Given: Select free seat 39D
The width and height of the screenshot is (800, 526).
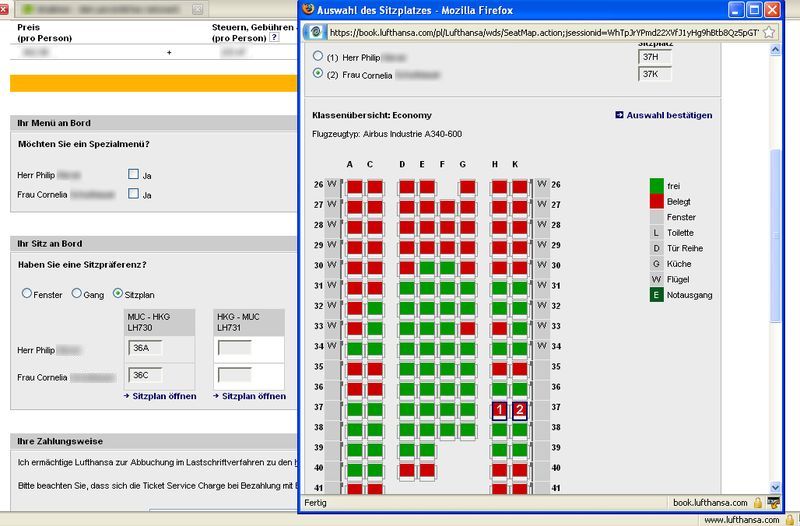Looking at the screenshot, I should pos(407,450).
